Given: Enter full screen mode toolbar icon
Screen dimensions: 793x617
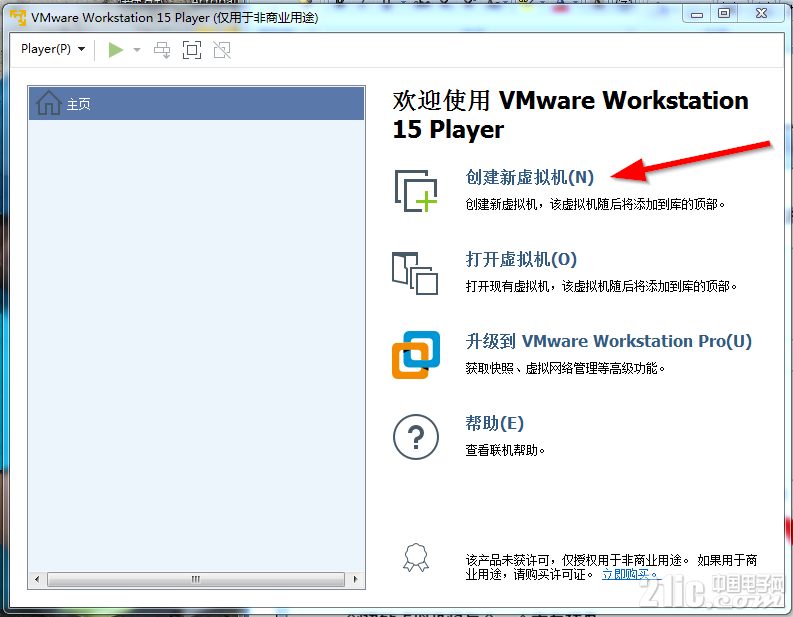Looking at the screenshot, I should pos(192,50).
